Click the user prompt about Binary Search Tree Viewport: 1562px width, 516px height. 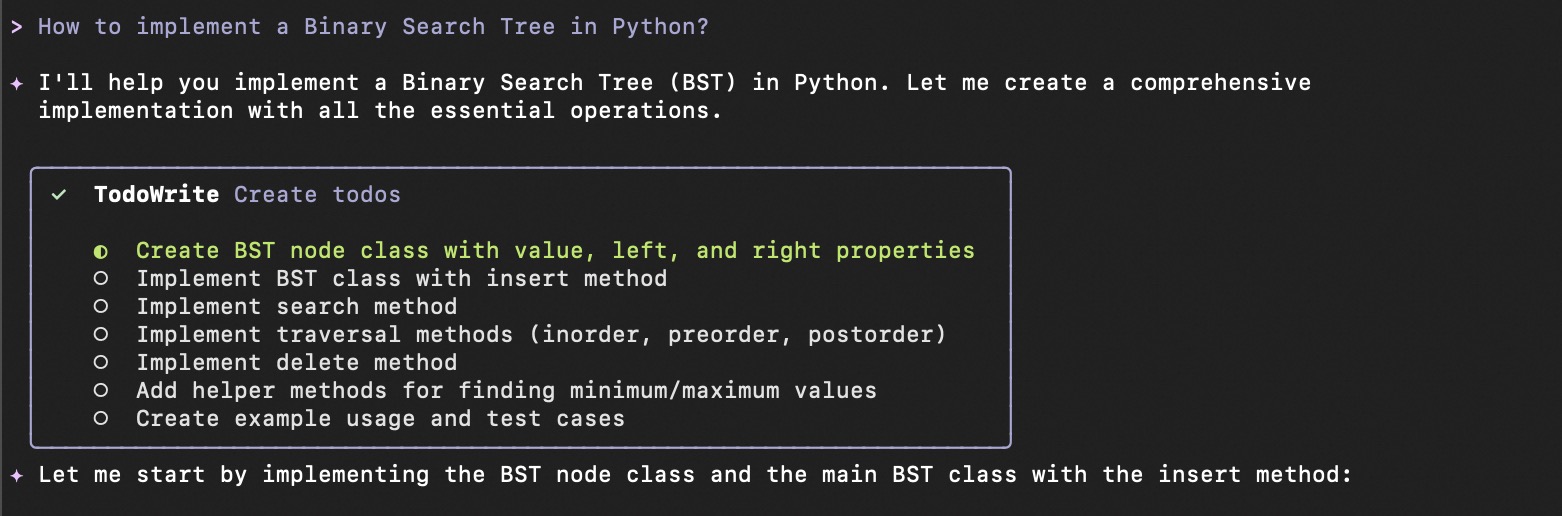click(x=373, y=27)
